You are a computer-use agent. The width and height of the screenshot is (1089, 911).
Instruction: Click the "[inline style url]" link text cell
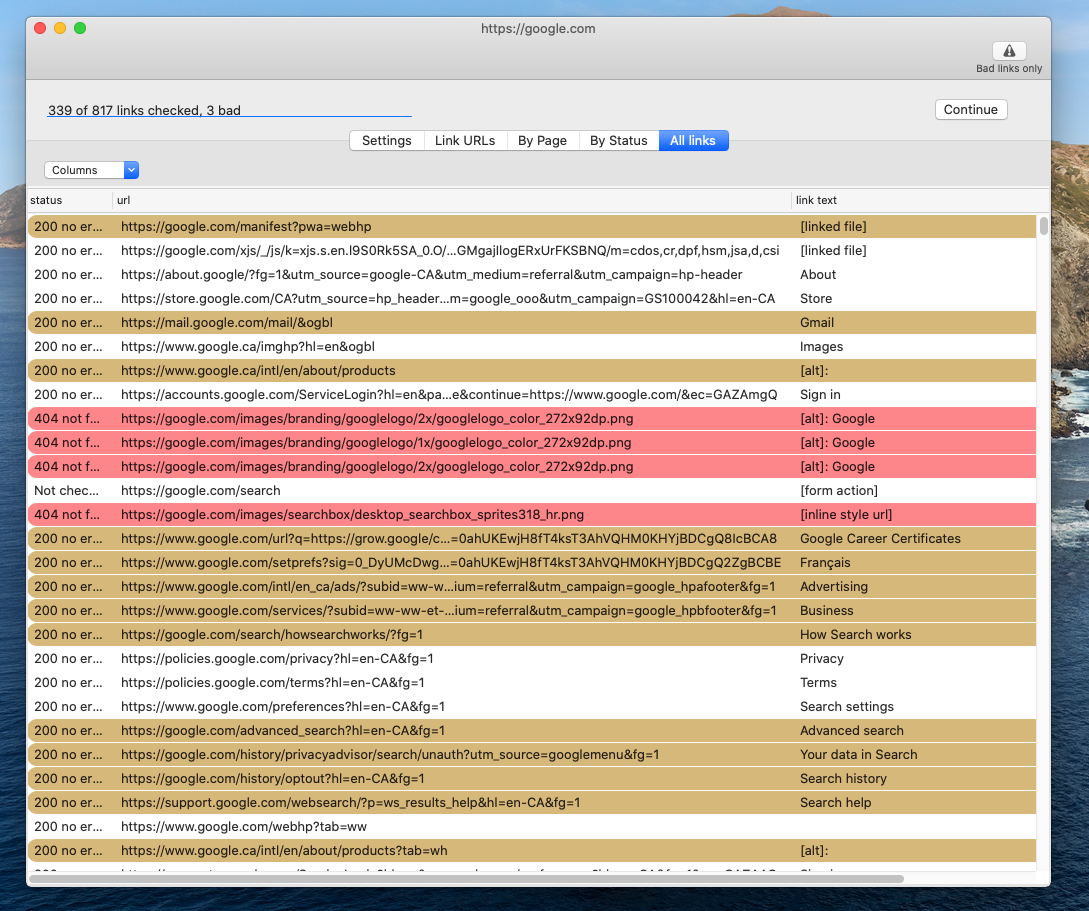846,515
